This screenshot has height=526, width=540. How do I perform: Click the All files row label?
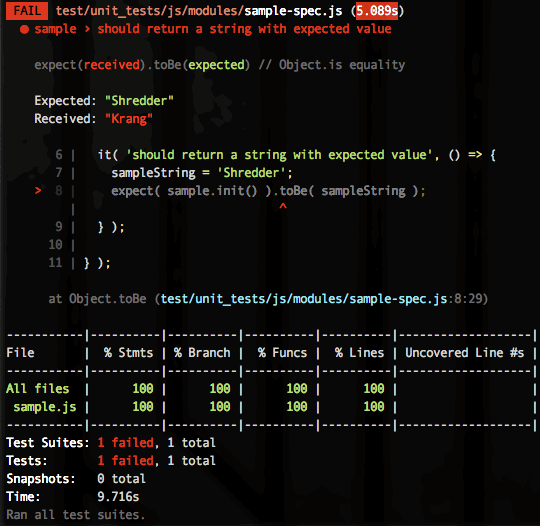pos(38,389)
